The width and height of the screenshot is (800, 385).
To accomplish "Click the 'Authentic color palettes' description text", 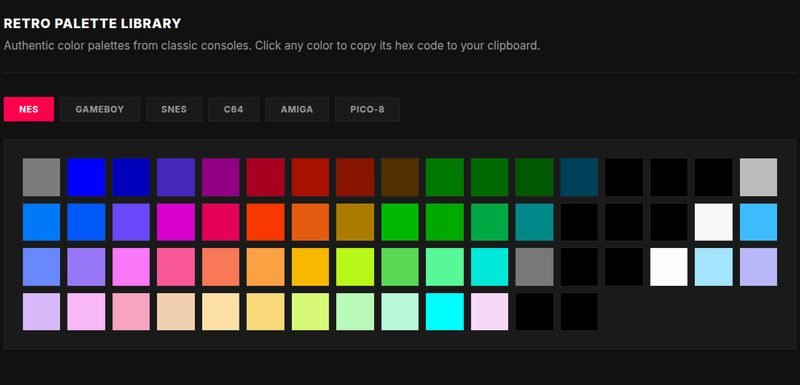I will [271, 45].
